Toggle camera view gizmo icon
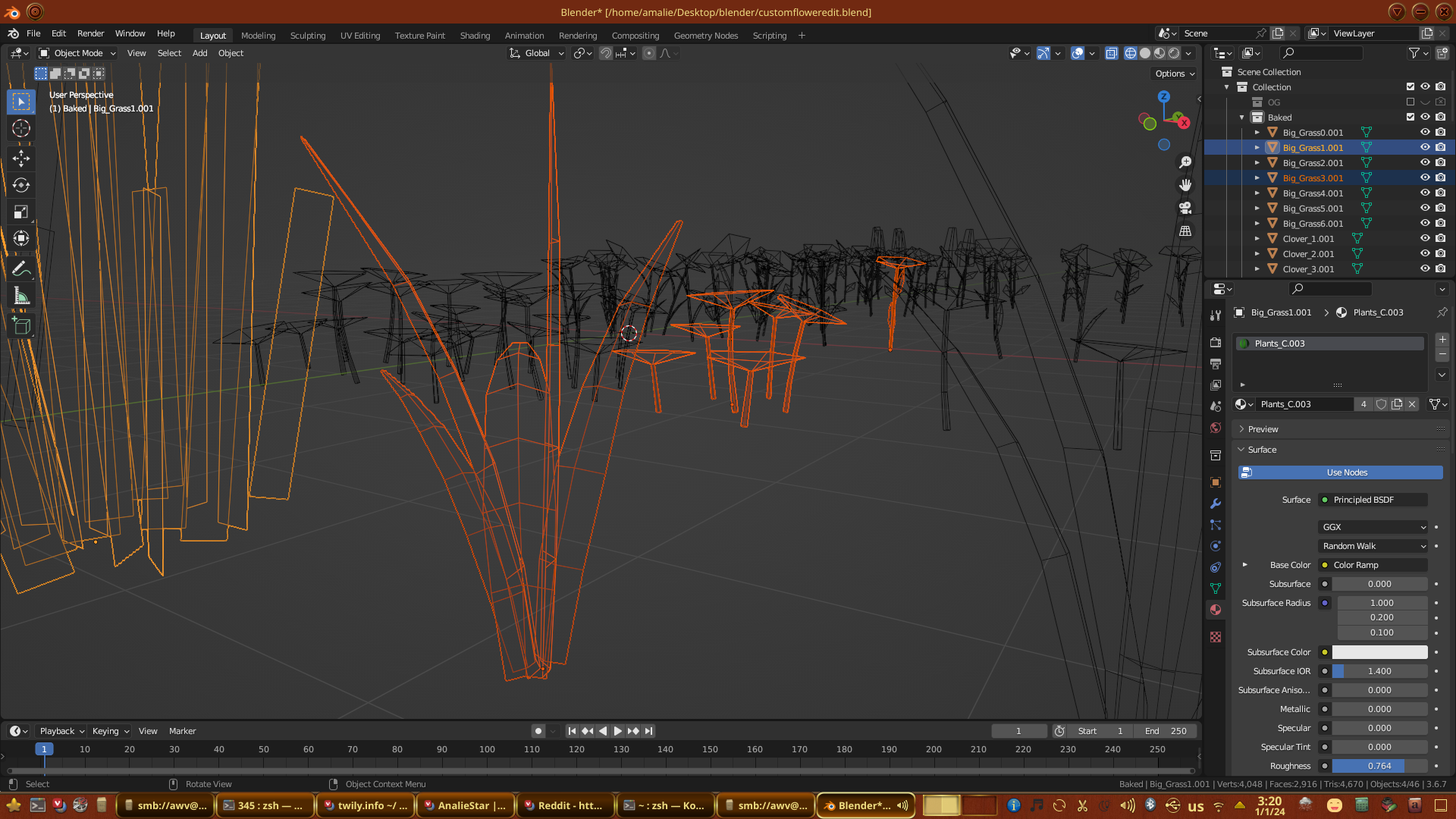 tap(1185, 208)
